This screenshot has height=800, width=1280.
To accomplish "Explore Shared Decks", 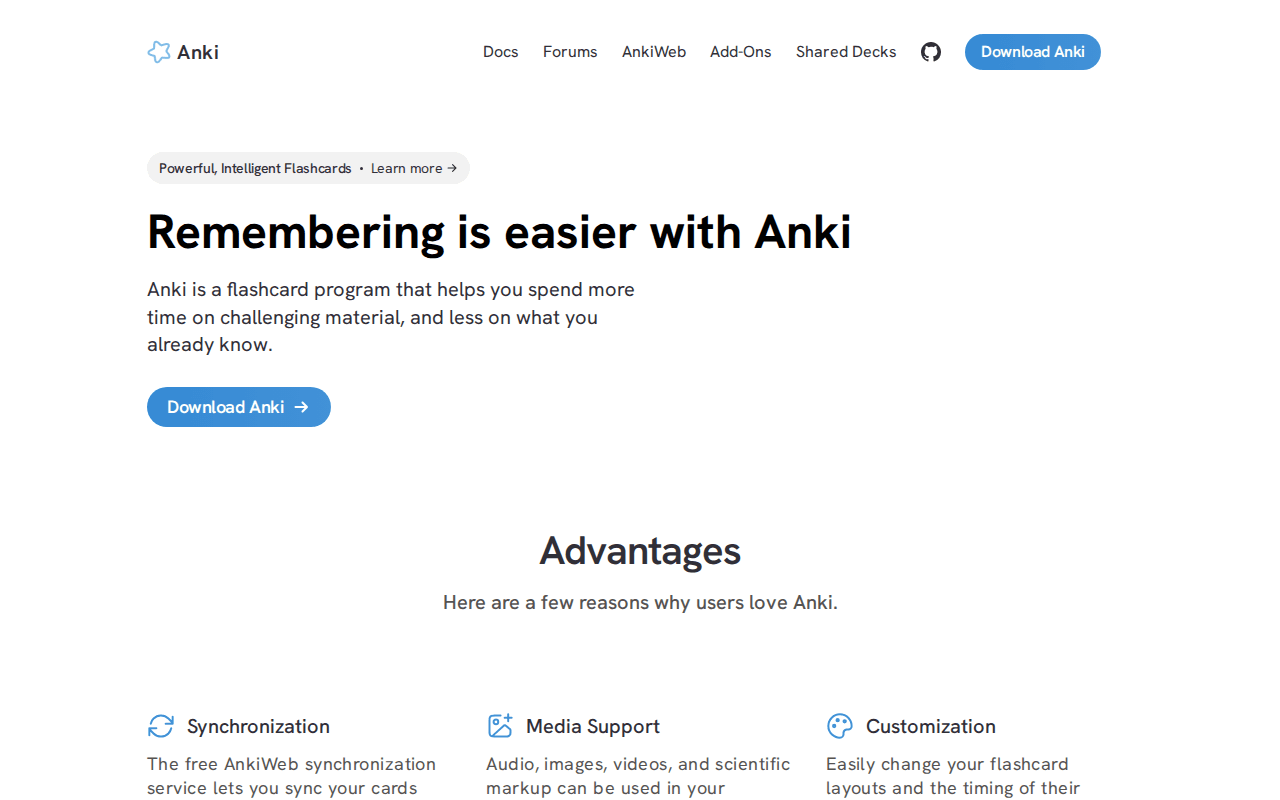I will tap(846, 51).
